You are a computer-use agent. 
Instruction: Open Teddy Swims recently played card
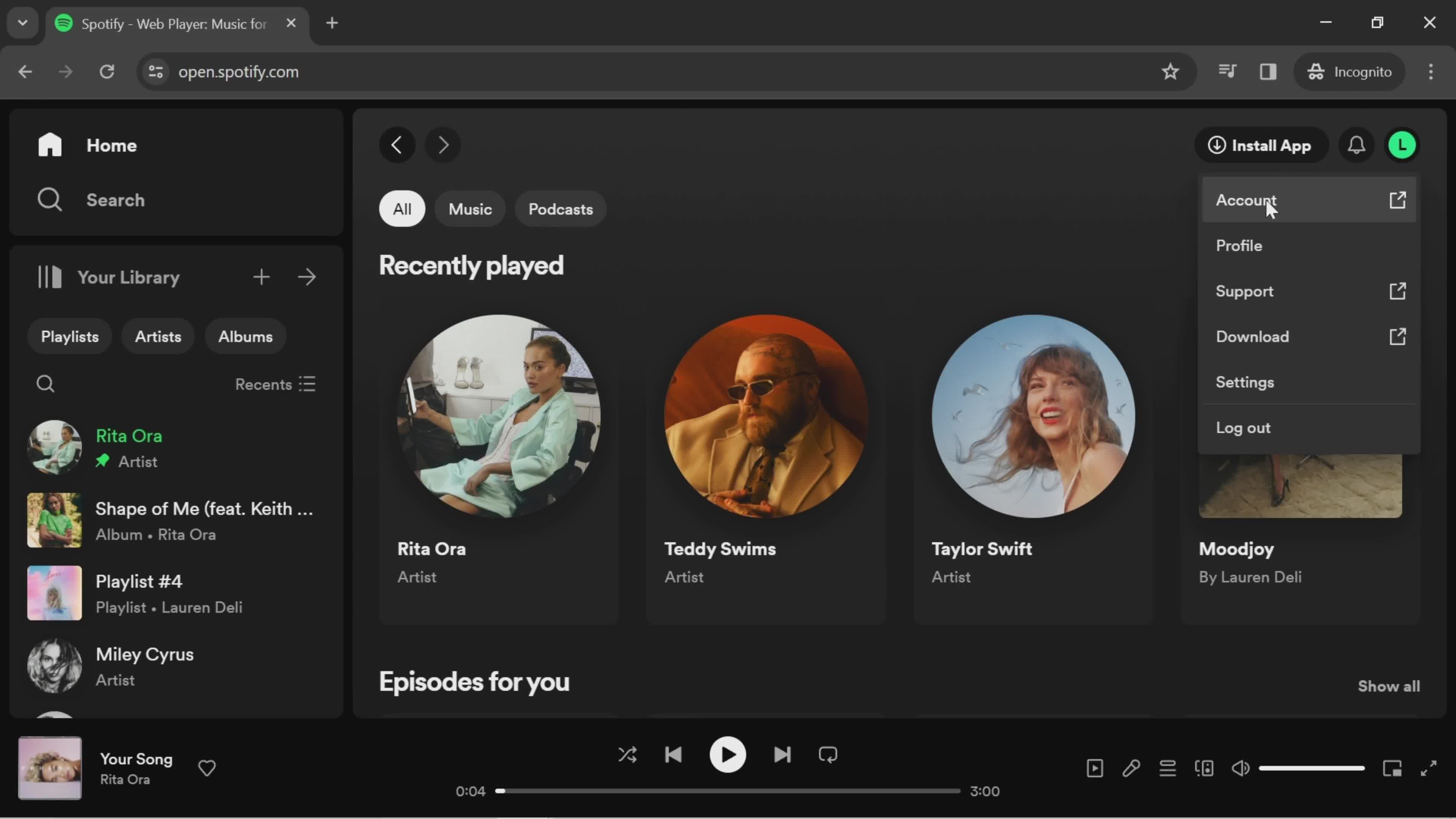point(766,461)
